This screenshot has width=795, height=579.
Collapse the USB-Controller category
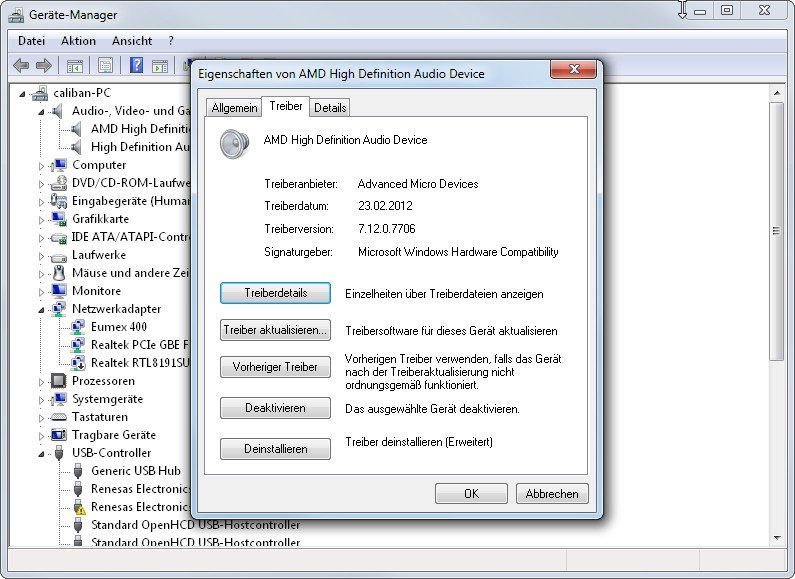pyautogui.click(x=42, y=453)
